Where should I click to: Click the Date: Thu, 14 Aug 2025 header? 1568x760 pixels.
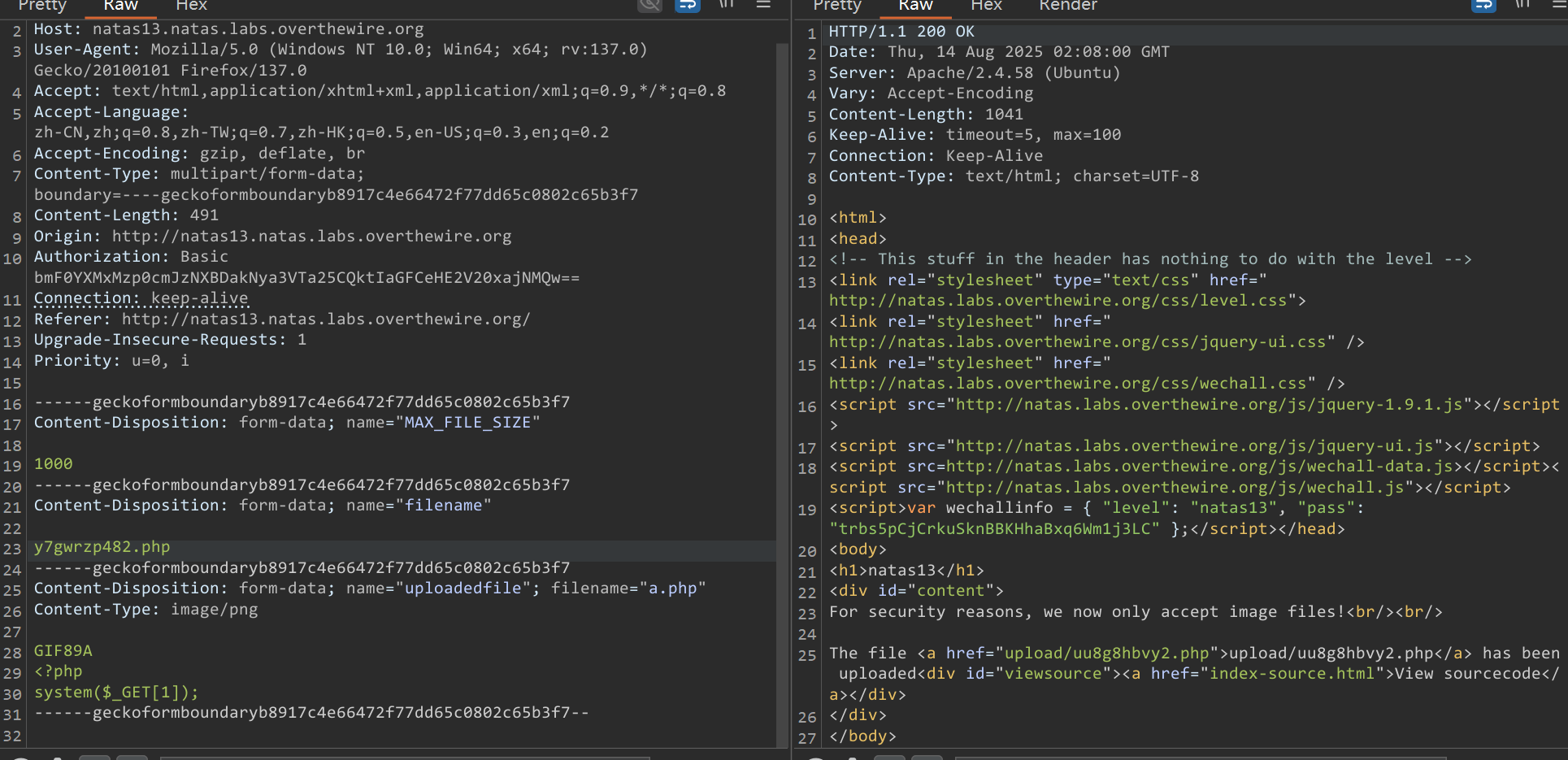(999, 52)
